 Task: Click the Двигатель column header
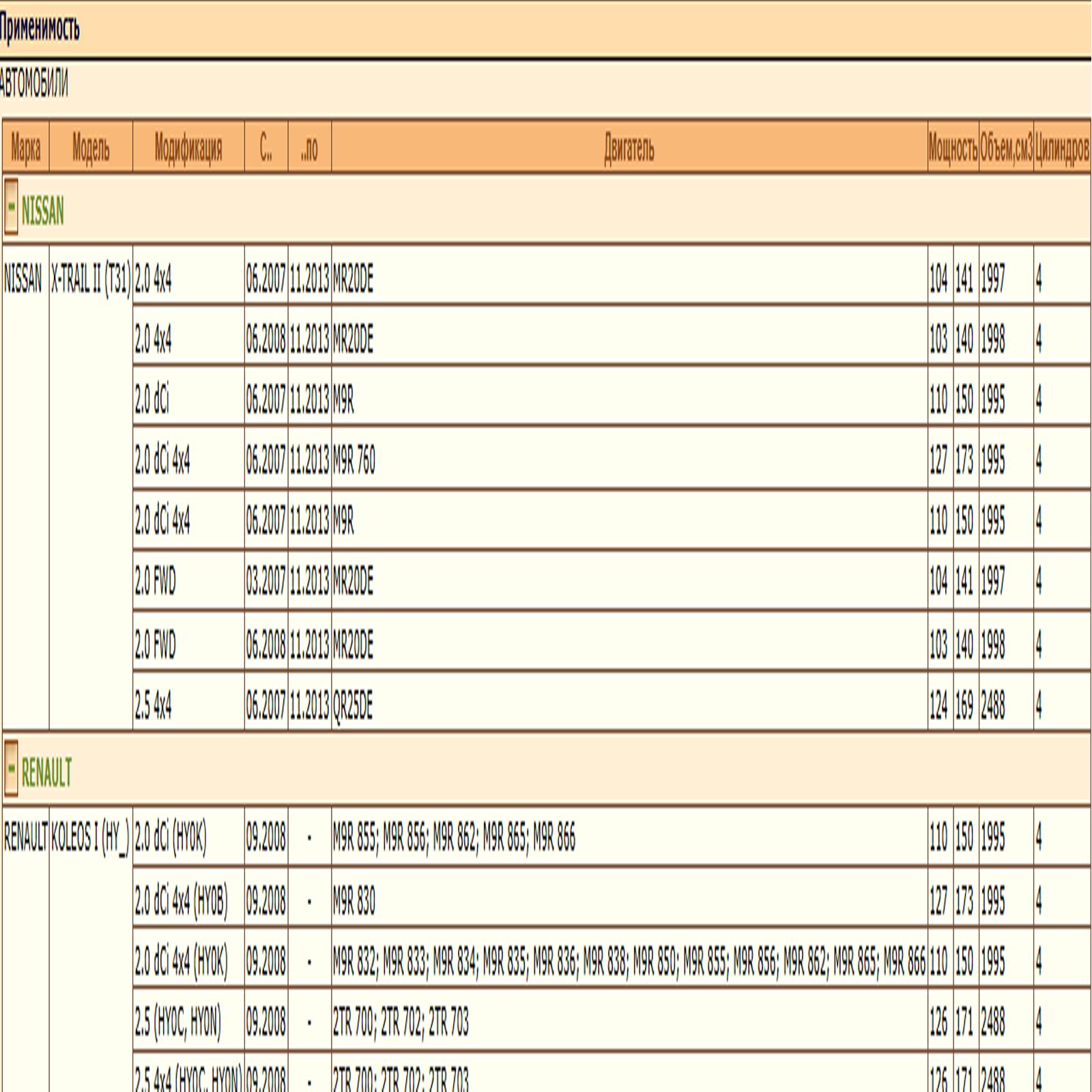pyautogui.click(x=629, y=147)
